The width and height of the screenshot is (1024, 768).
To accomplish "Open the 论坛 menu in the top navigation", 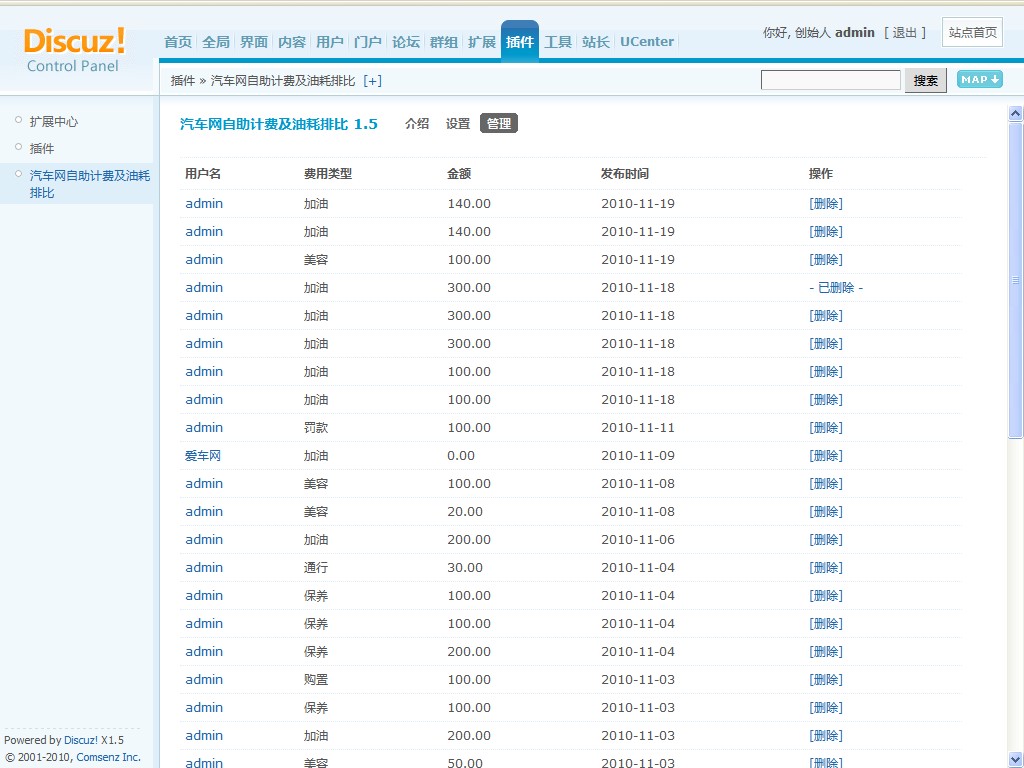I will (x=405, y=42).
